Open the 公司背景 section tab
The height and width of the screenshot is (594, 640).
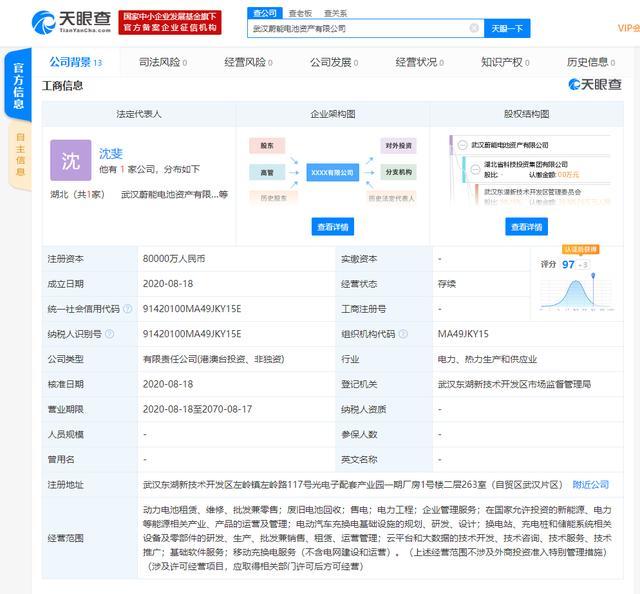click(76, 62)
